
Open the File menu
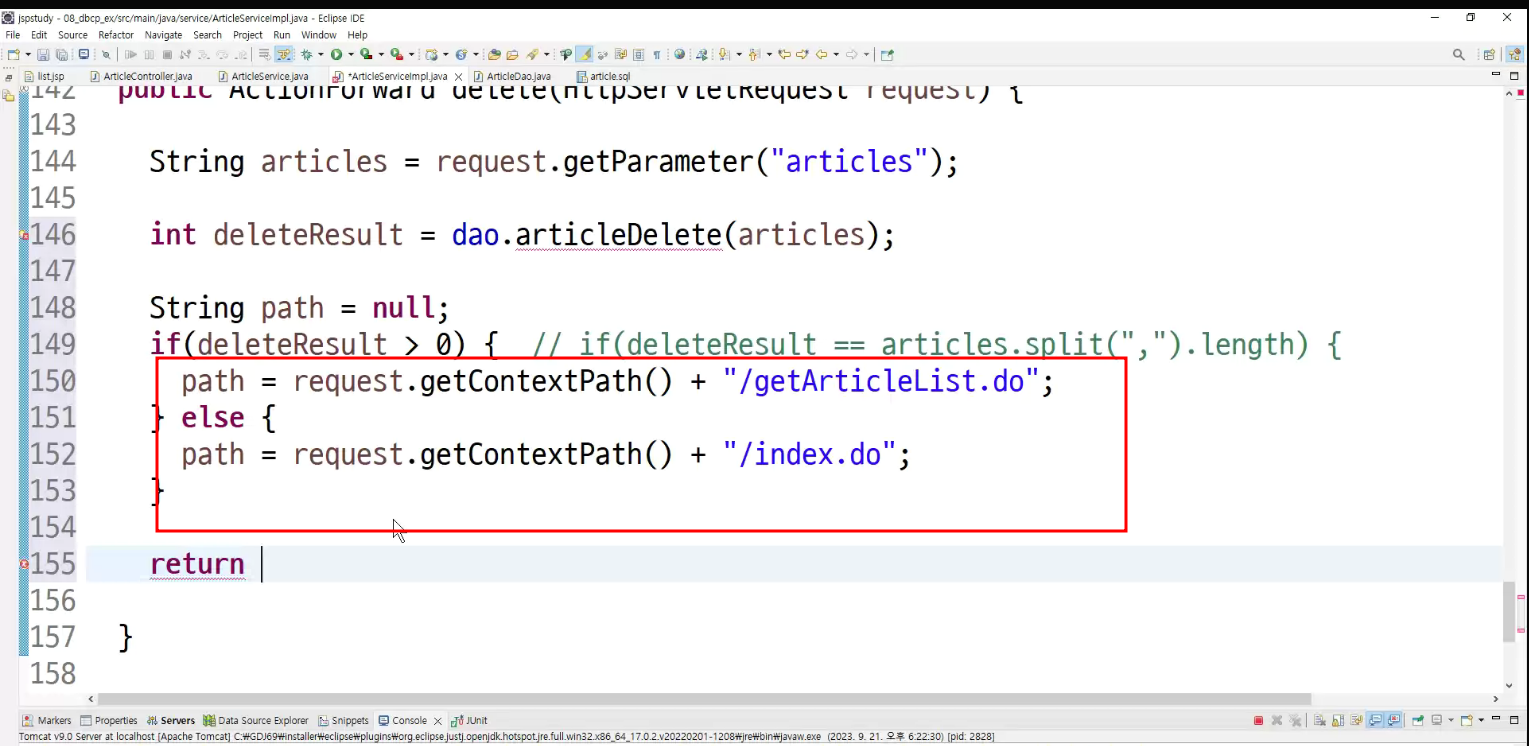tap(13, 35)
